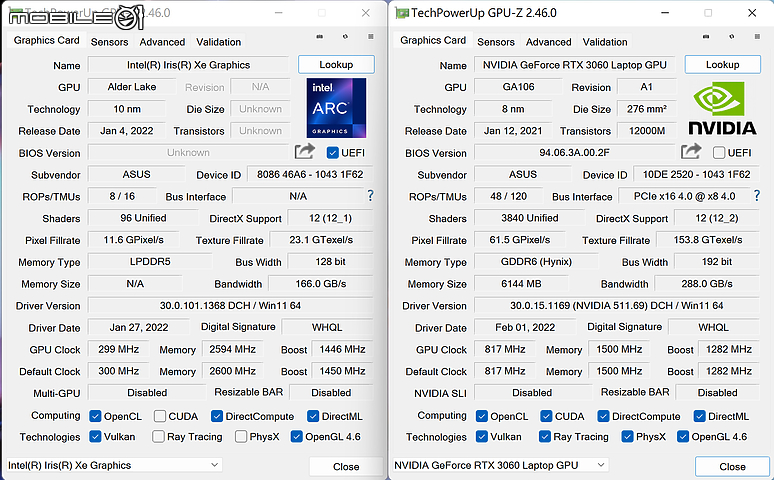Open Intel Iris Xe Graphics GPU selector dropdown
The width and height of the screenshot is (774, 480).
[x=114, y=465]
